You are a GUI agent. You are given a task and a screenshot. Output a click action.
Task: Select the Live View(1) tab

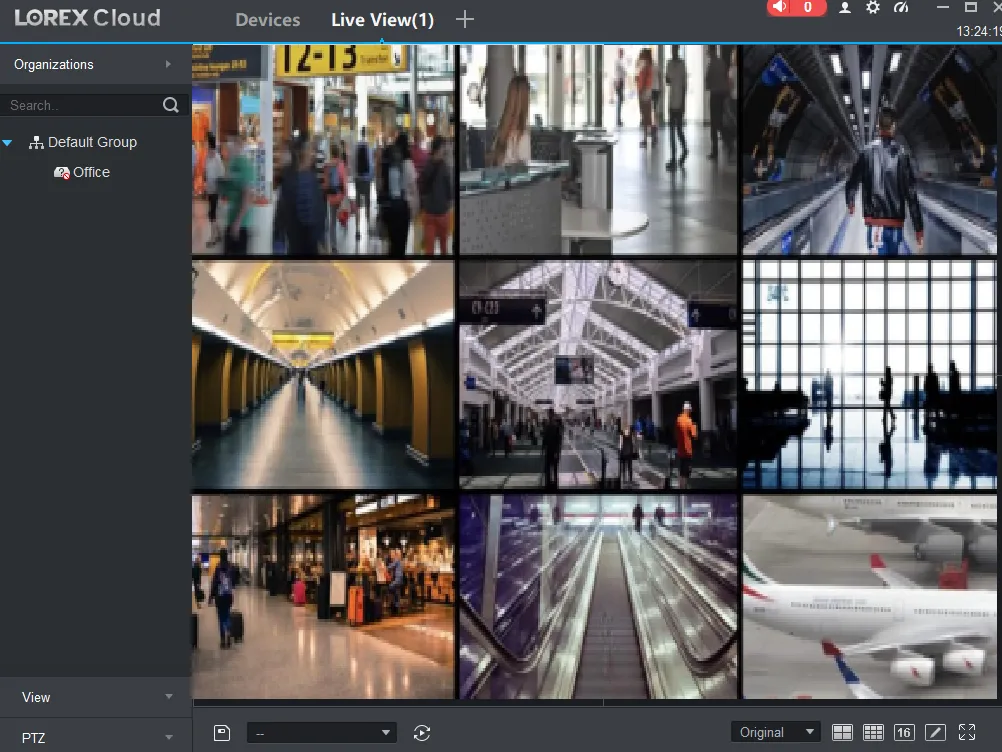pyautogui.click(x=382, y=19)
